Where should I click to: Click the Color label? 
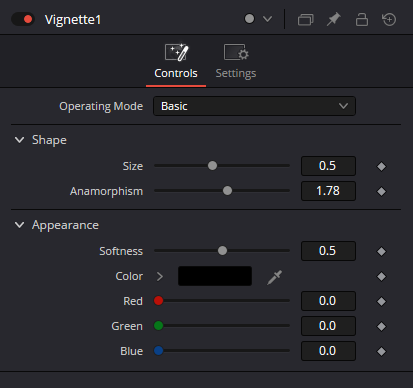pyautogui.click(x=129, y=276)
